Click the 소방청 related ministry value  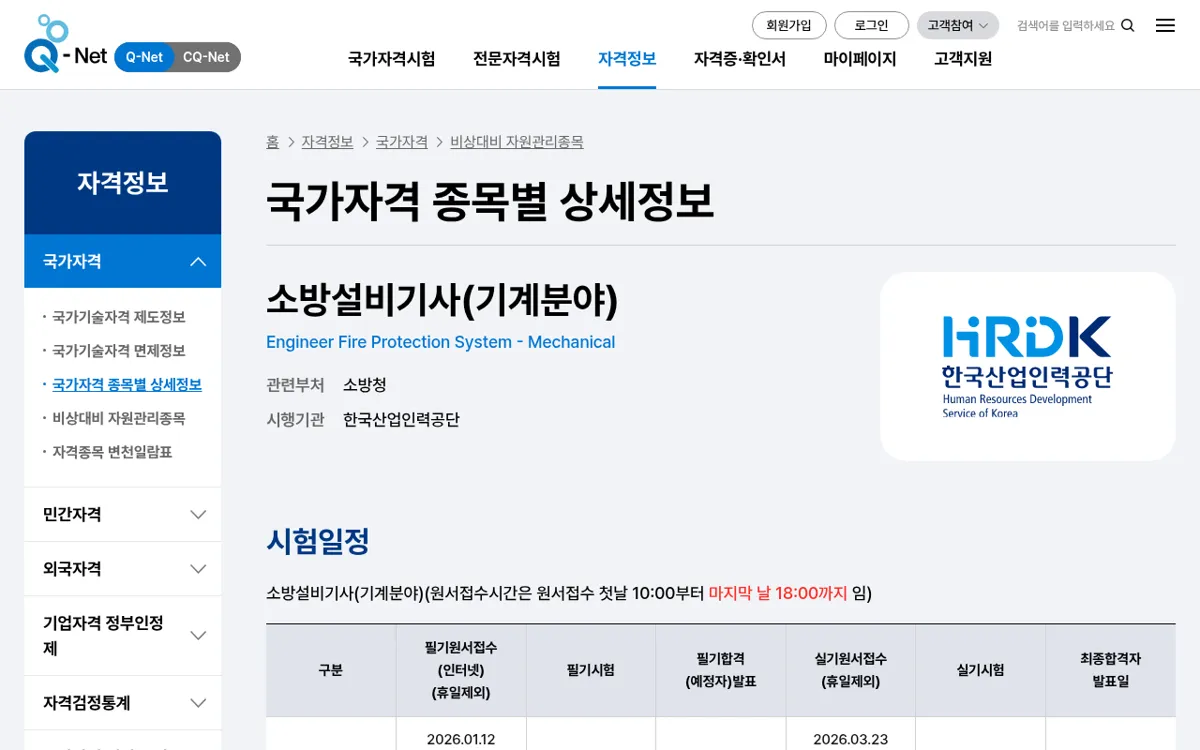(364, 385)
